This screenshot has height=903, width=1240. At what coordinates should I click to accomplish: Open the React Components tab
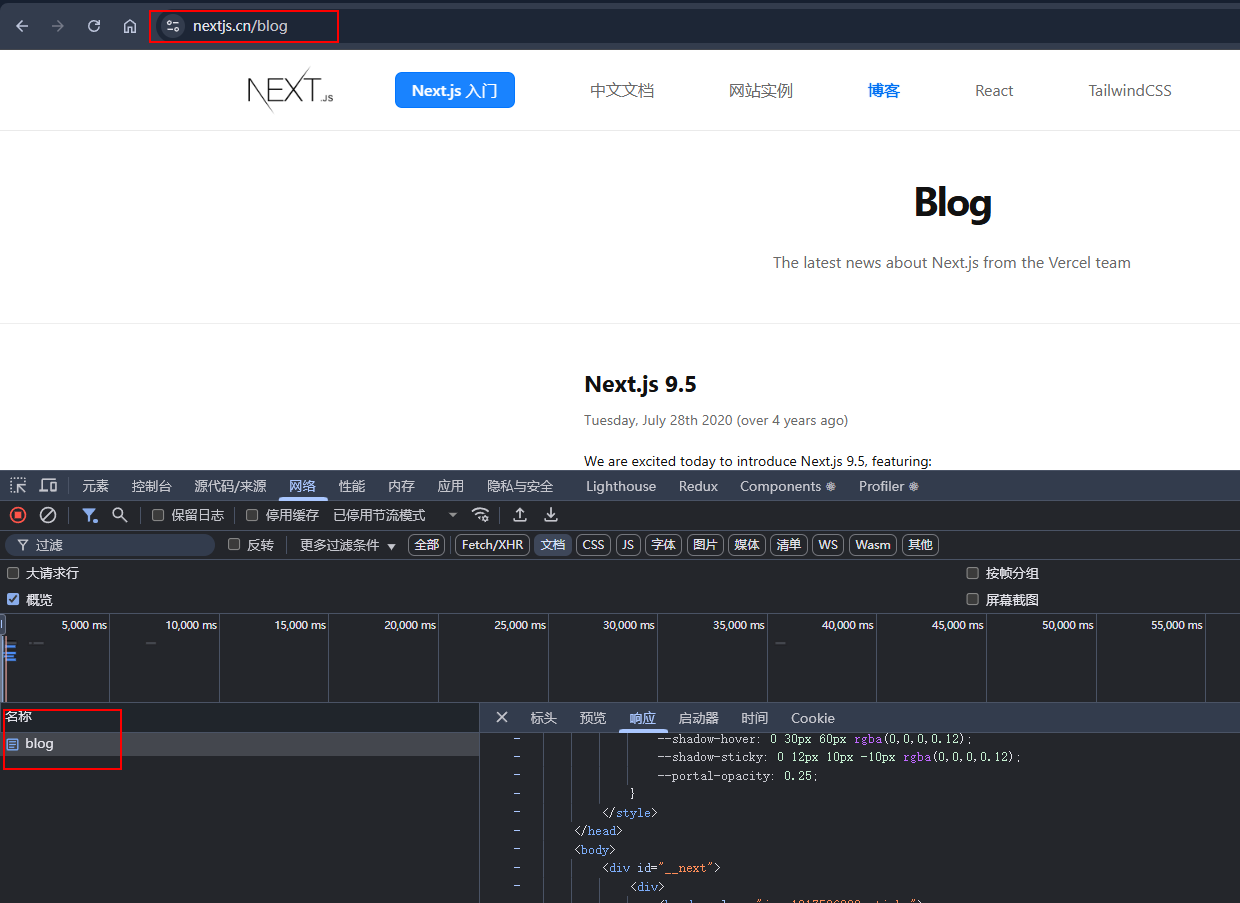787,486
